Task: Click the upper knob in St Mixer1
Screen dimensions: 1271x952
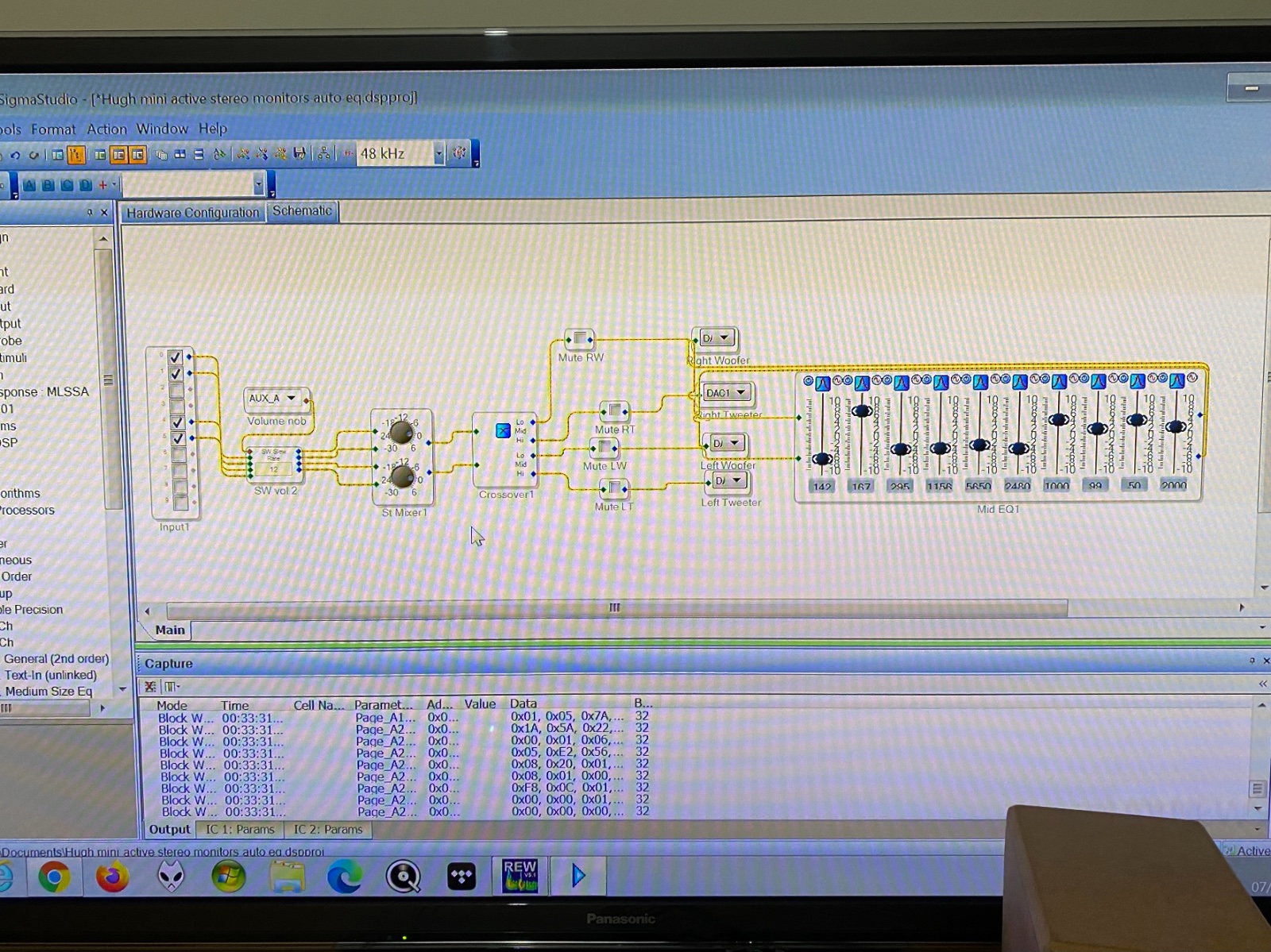Action: [x=401, y=431]
